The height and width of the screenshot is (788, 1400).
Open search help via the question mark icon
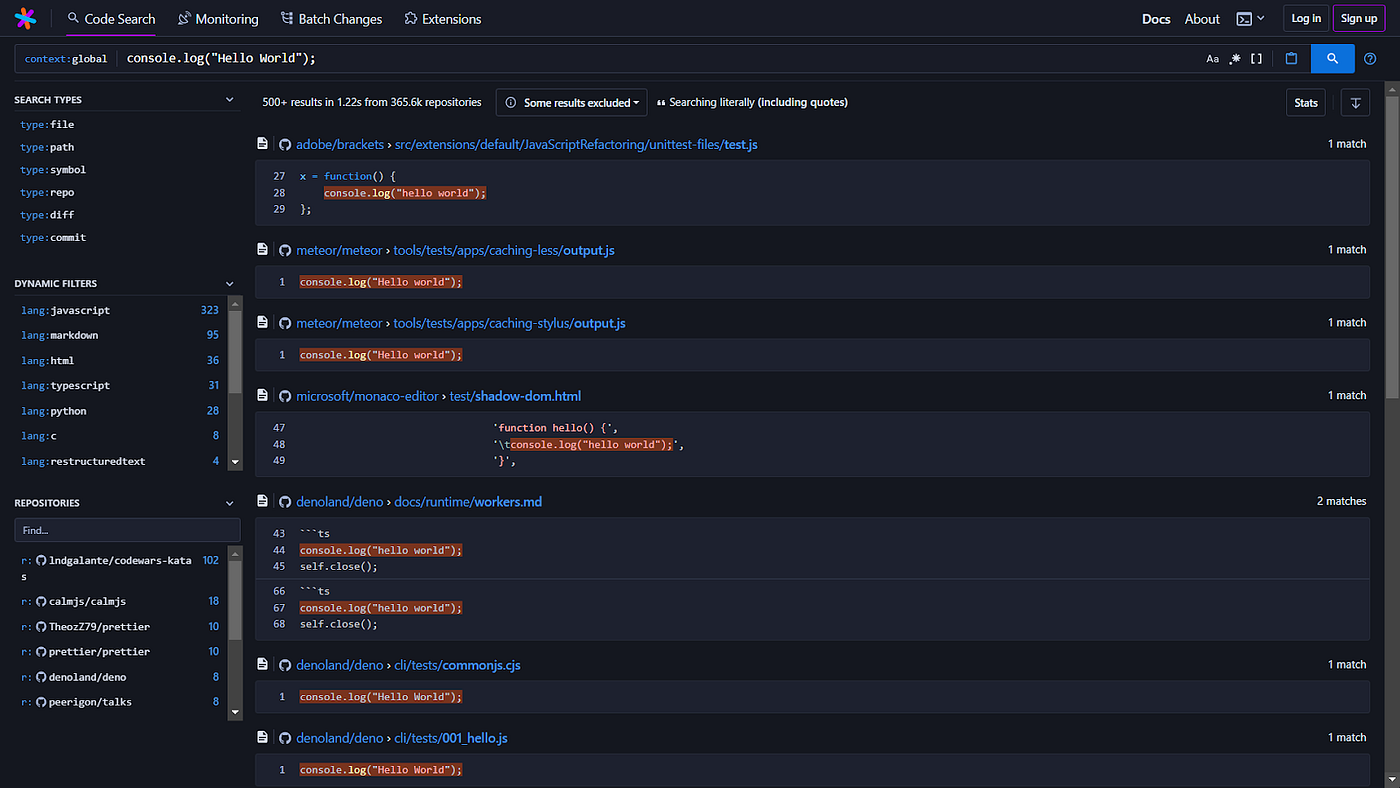pos(1369,58)
